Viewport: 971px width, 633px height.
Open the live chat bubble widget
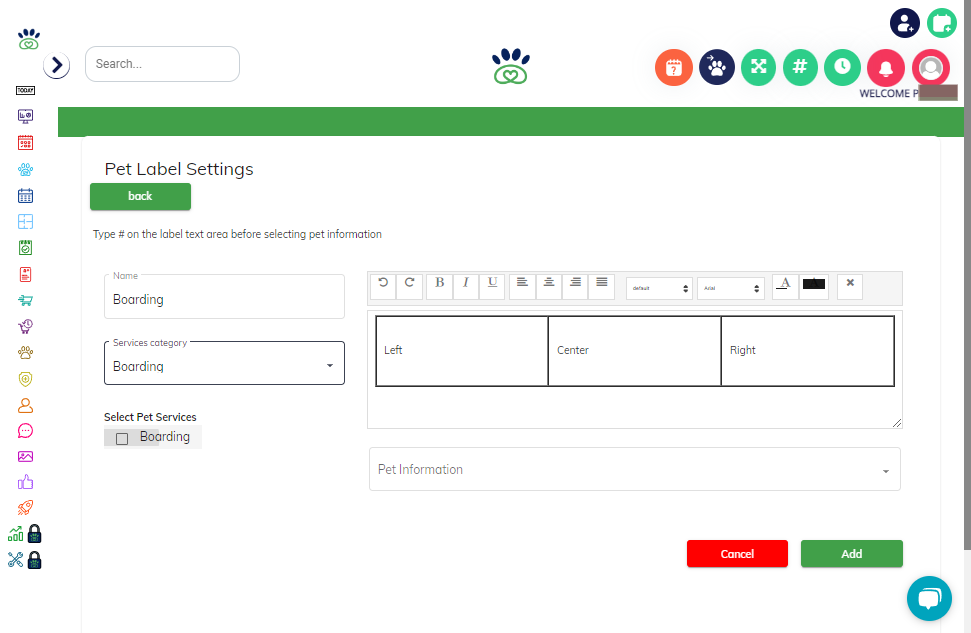930,598
